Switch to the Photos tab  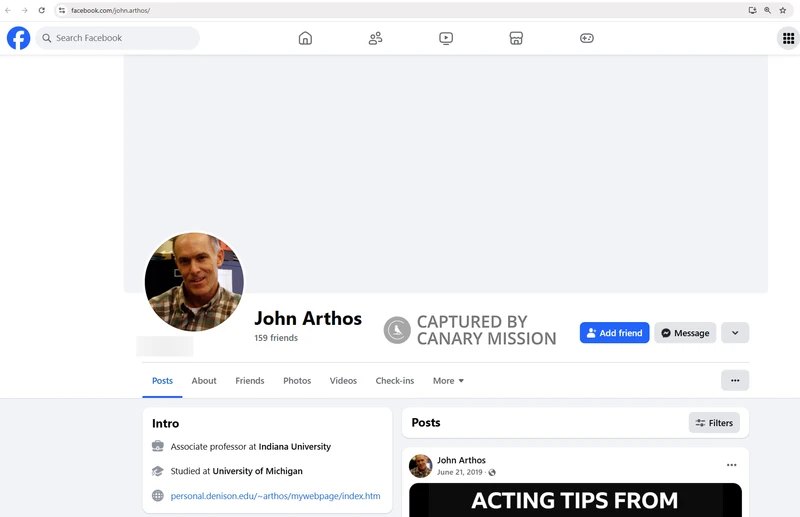(297, 381)
